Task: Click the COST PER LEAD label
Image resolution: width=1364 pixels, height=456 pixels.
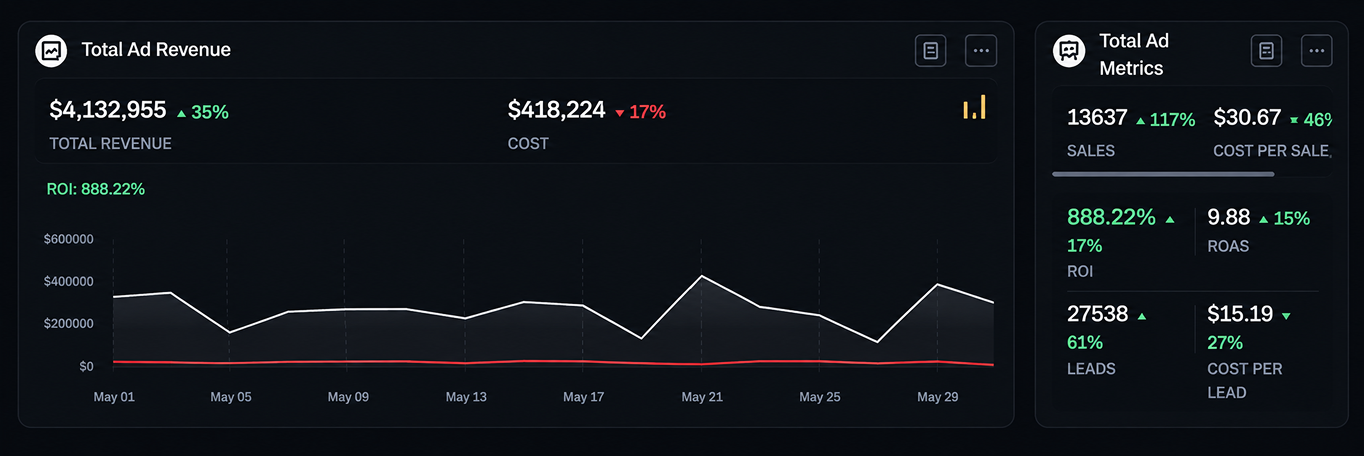Action: click(x=1245, y=380)
